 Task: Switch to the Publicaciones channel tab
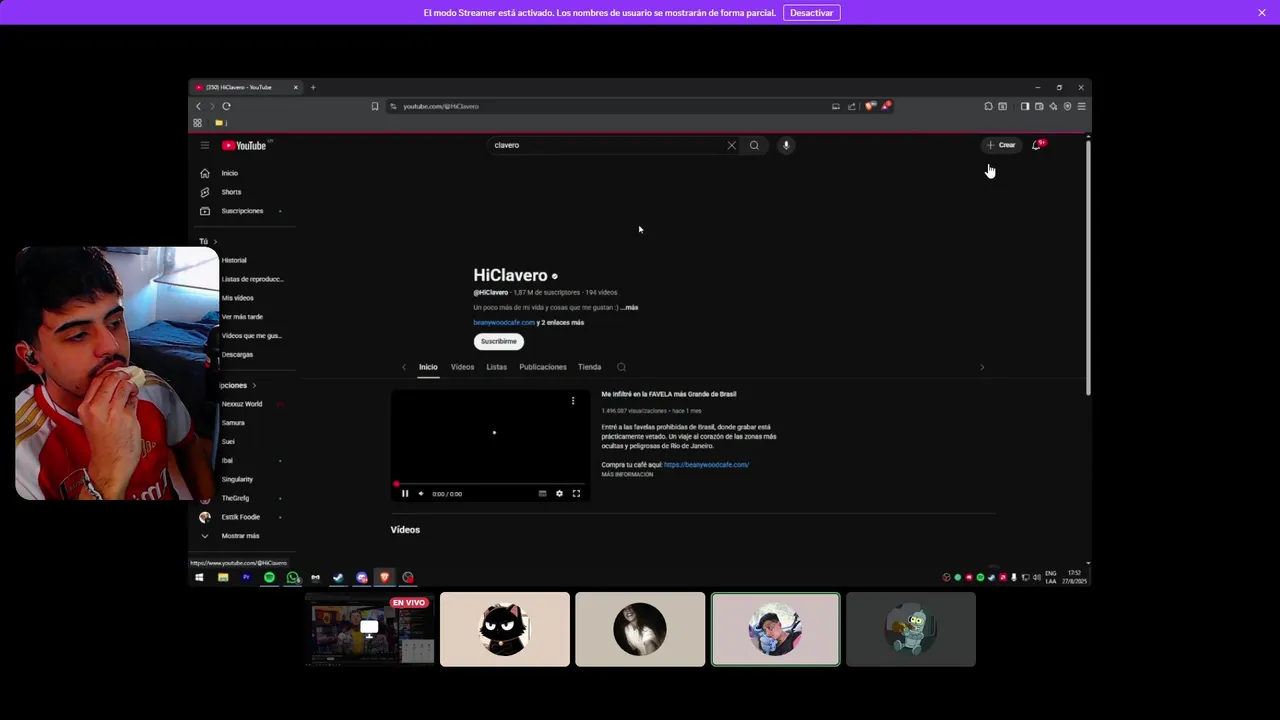click(543, 367)
